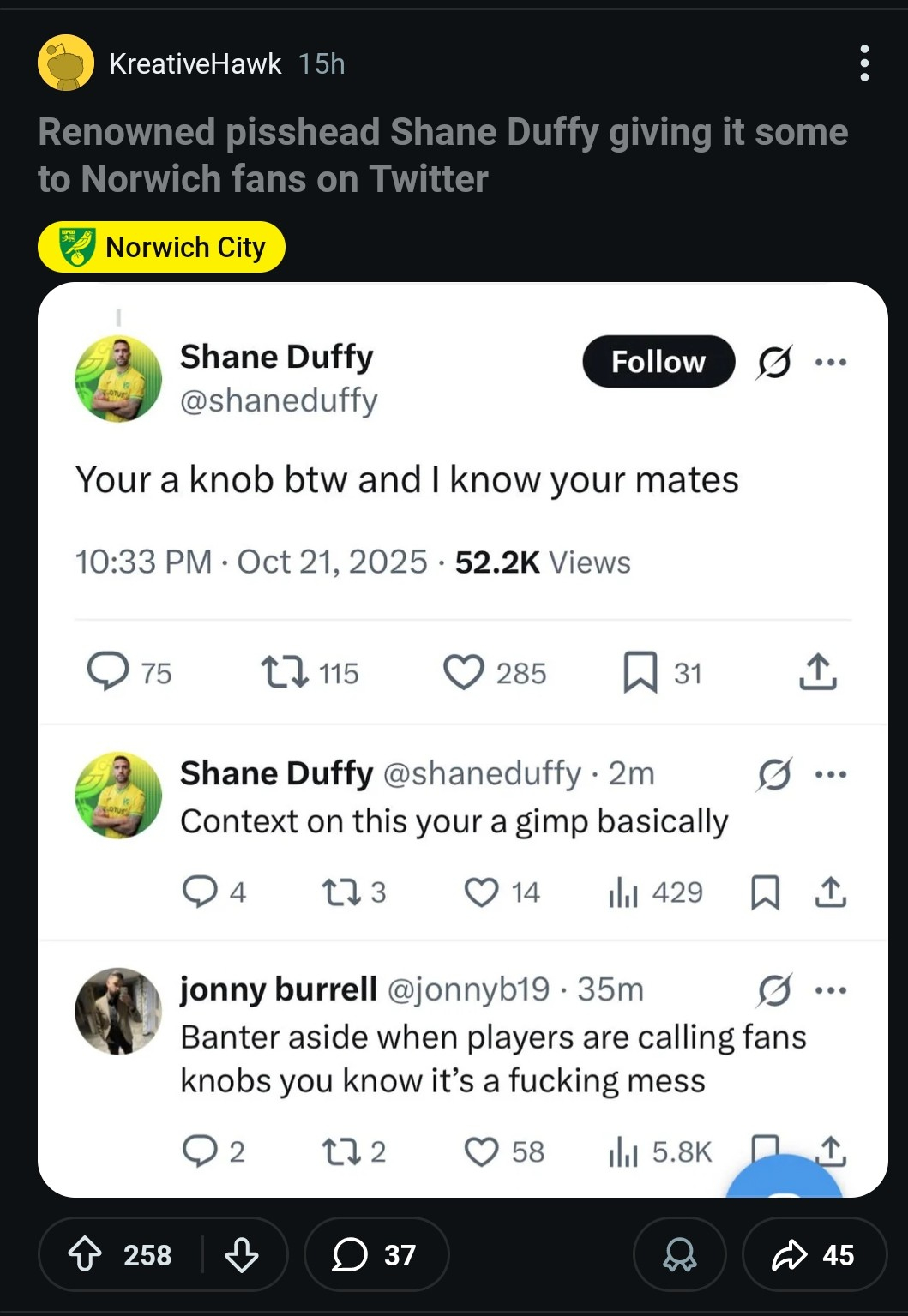Follow Shane Duffy on Twitter
Screen dimensions: 908x1316
point(658,362)
